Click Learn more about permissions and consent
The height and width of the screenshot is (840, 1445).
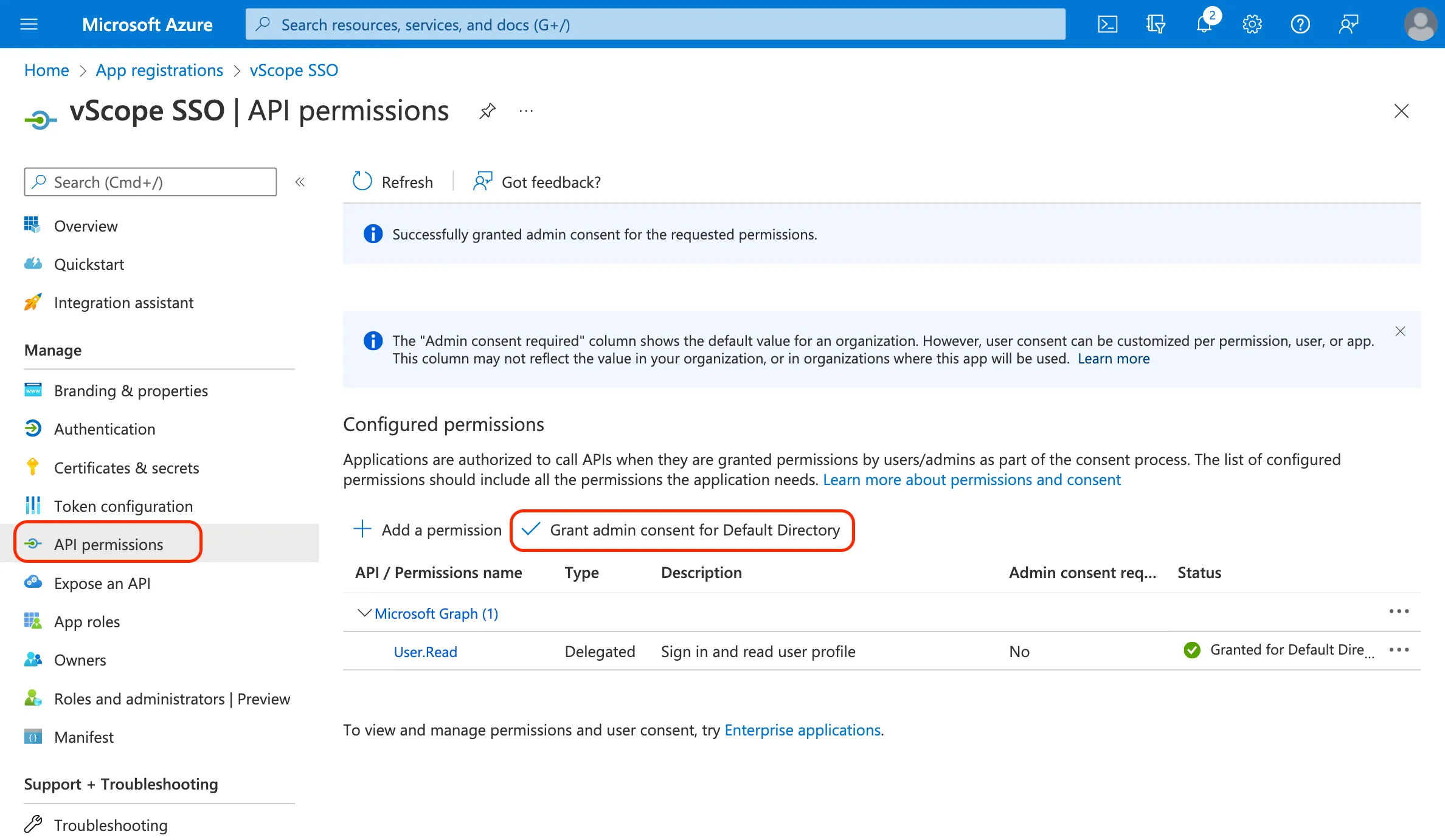coord(972,479)
